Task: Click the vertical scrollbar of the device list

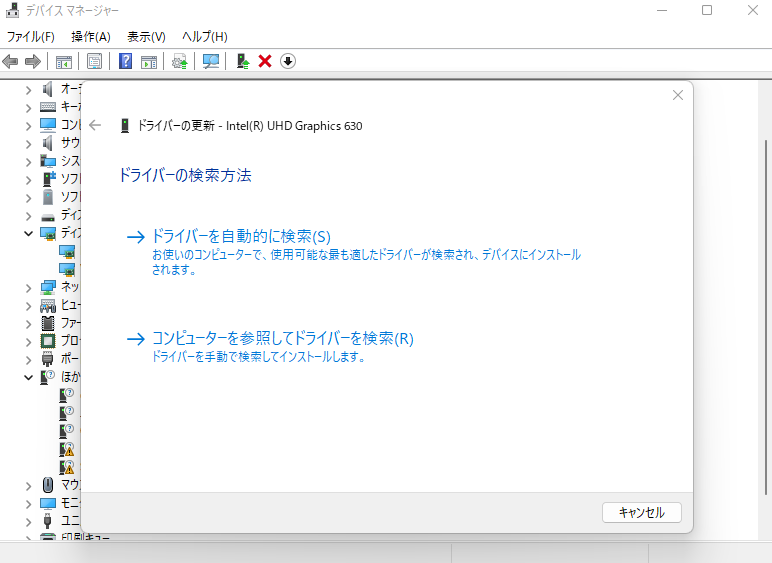Action: pos(764,300)
